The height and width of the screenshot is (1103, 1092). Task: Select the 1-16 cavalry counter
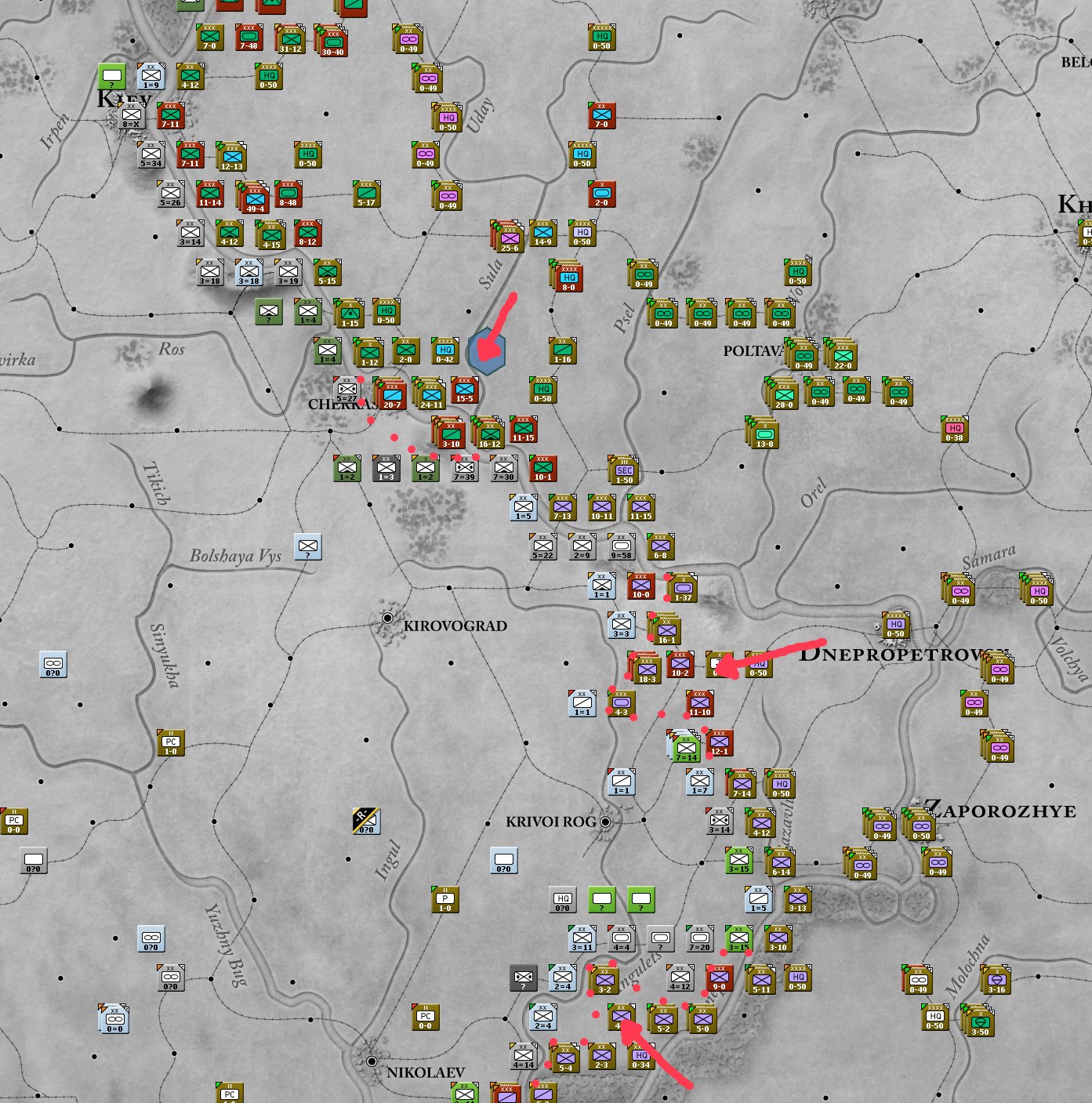point(563,351)
